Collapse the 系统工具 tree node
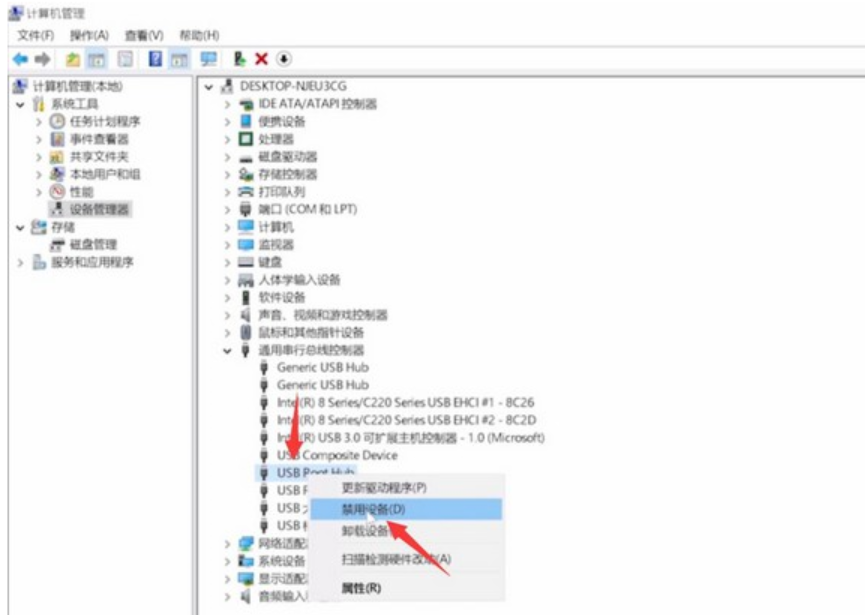This screenshot has width=865, height=615. tap(20, 104)
